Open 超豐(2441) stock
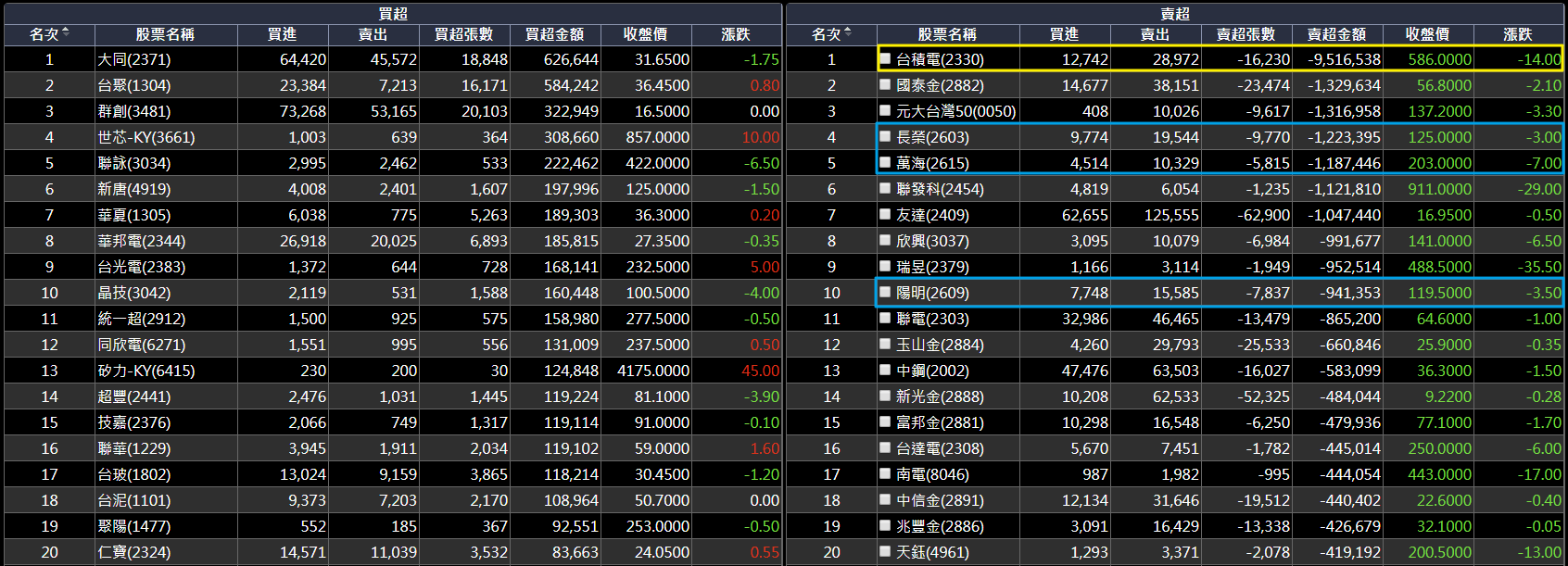The width and height of the screenshot is (1568, 566). tap(134, 396)
